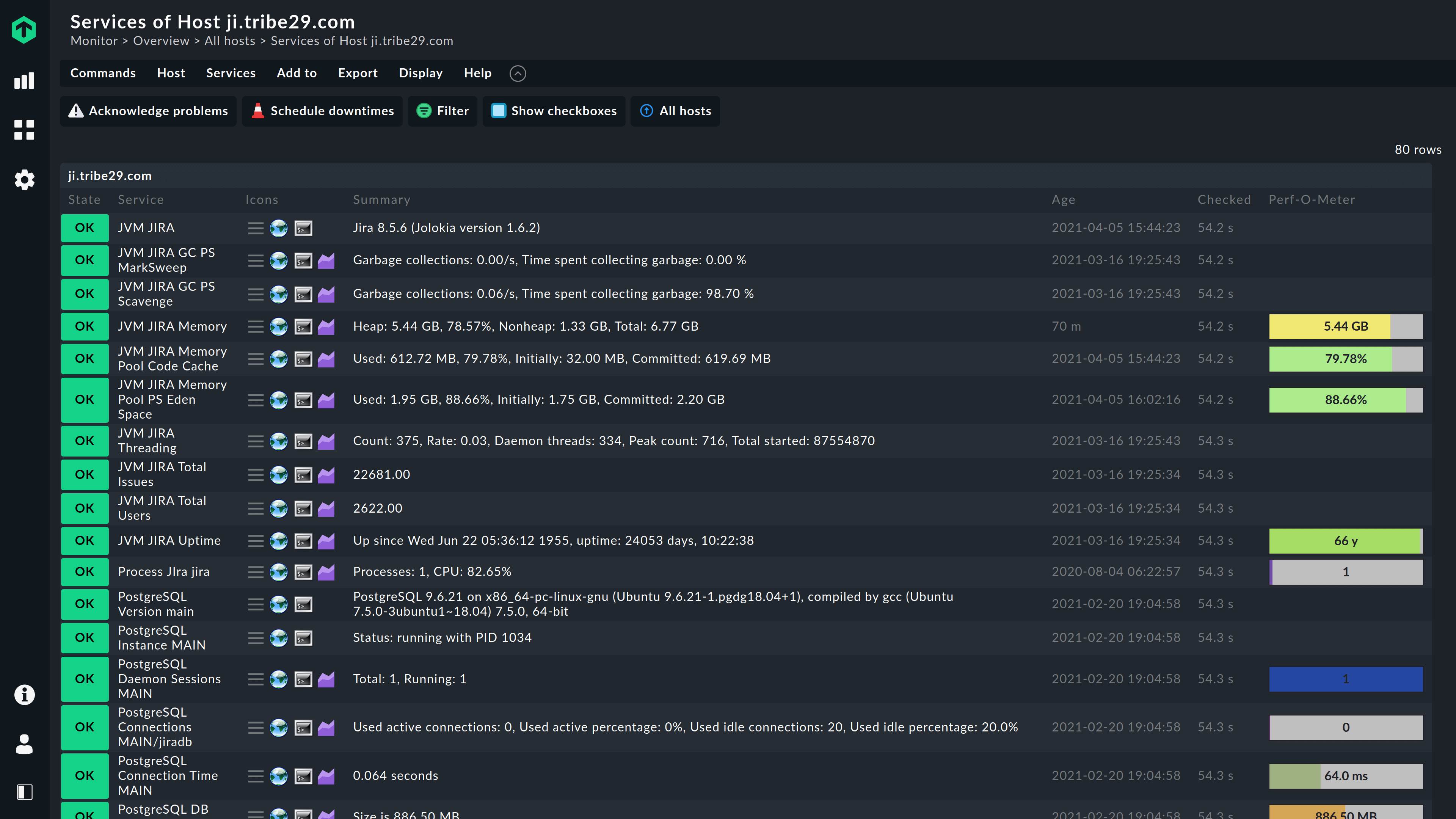Open JVM JIRA Memory service link
This screenshot has width=1456, height=819.
[173, 327]
